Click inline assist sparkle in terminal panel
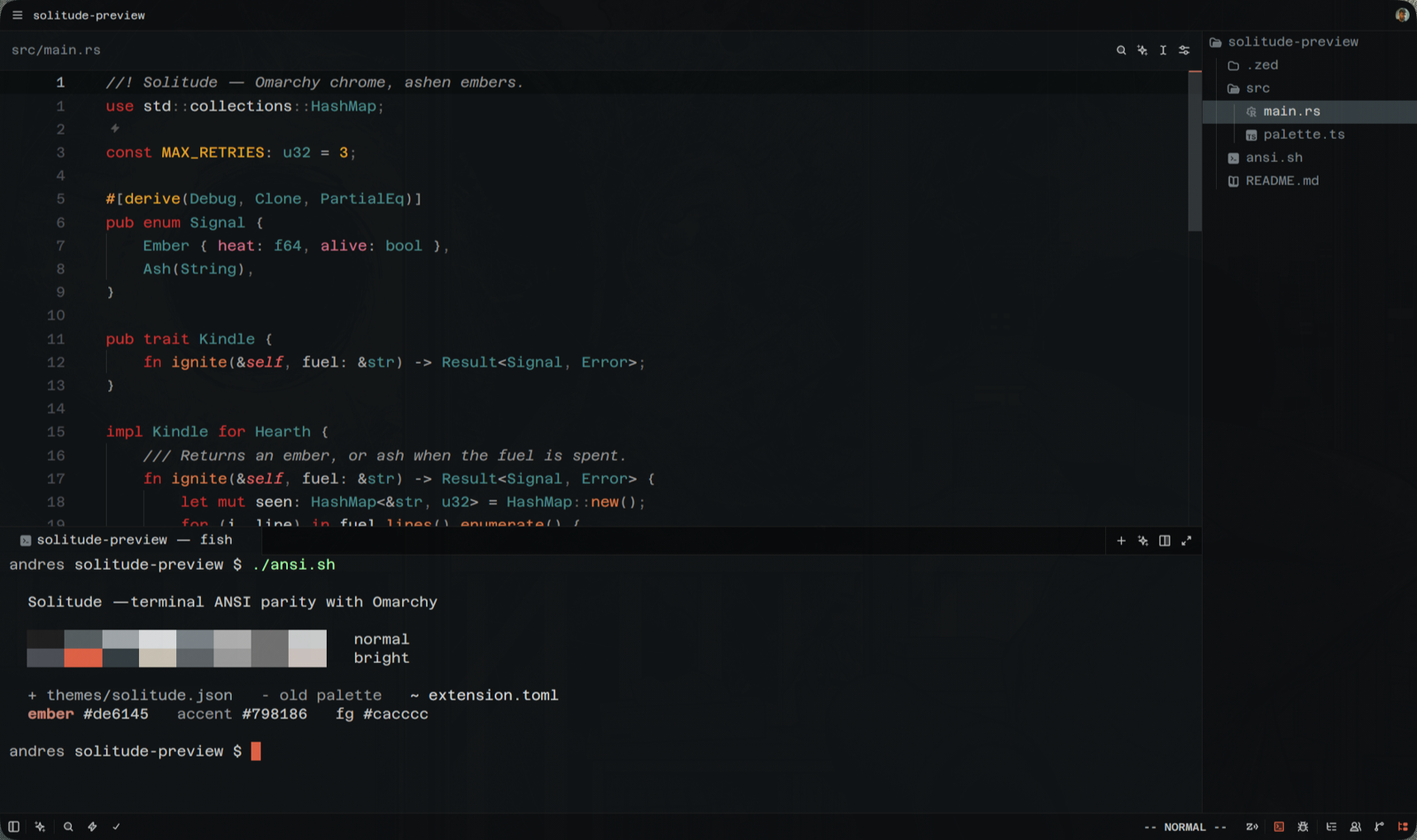The height and width of the screenshot is (840, 1417). click(1143, 541)
